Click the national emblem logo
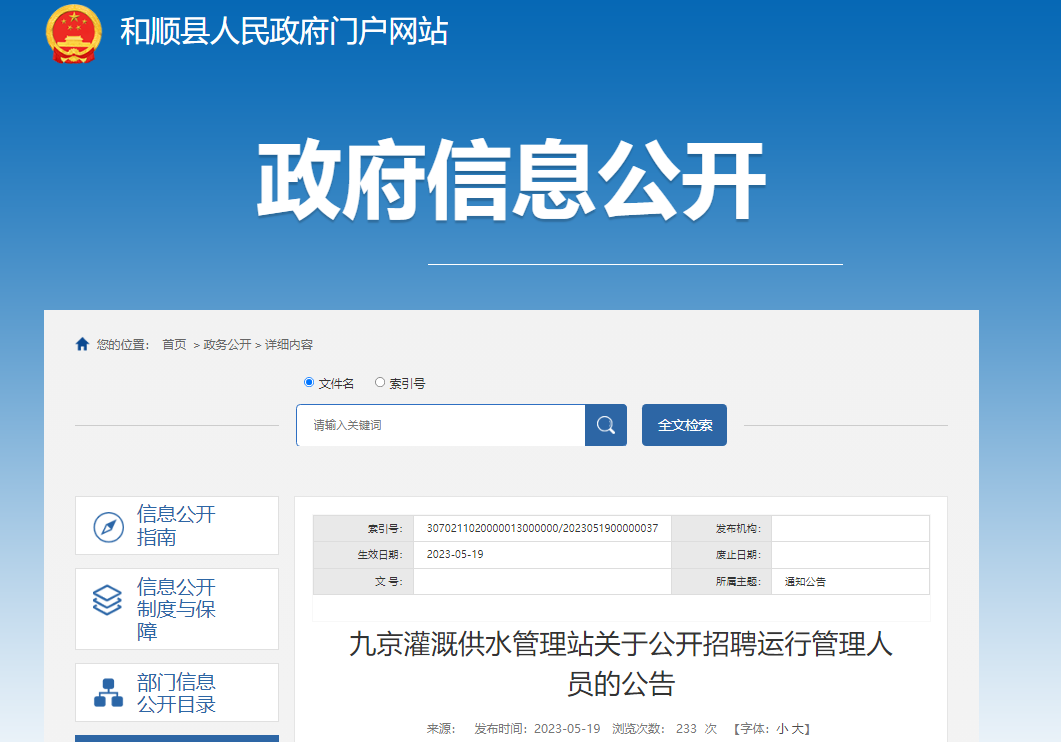The image size is (1061, 742). pos(73,33)
